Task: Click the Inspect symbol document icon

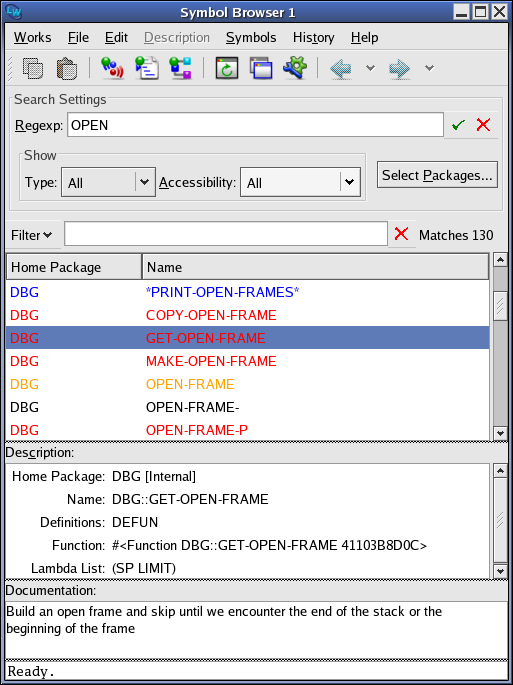Action: pos(146,68)
